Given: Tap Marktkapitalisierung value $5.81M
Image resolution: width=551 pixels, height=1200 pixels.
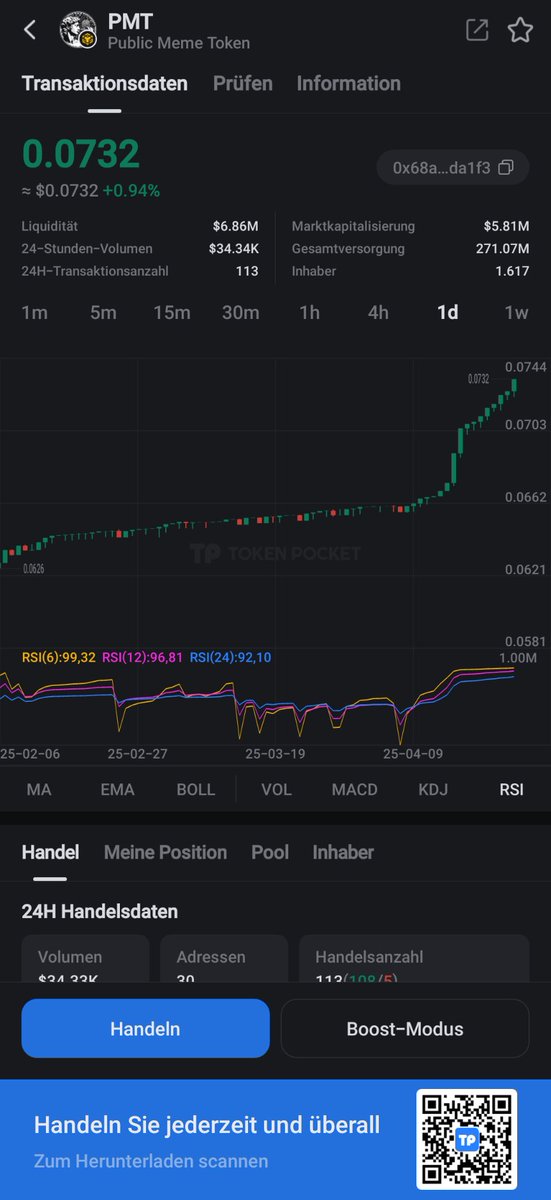Looking at the screenshot, I should click(x=506, y=227).
